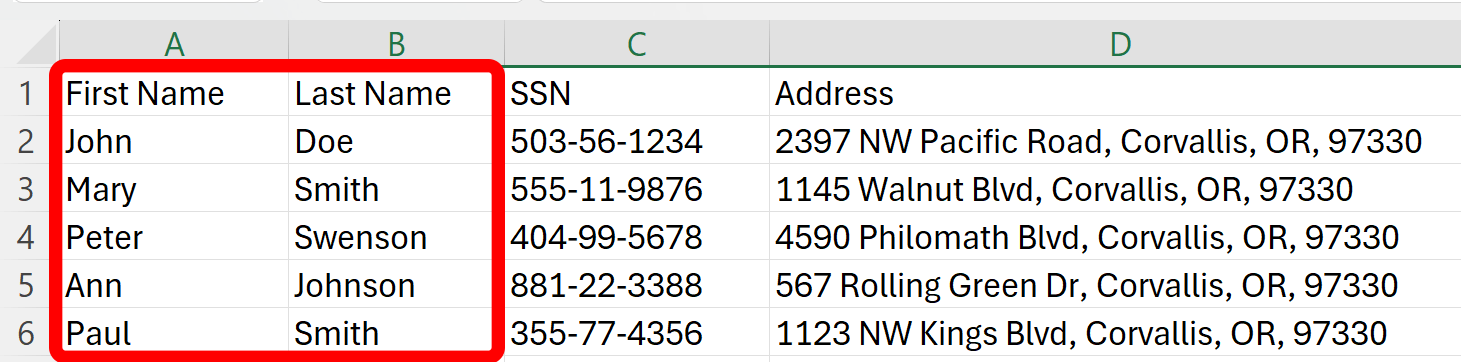Select the SSN cell '555-11-9876'
The height and width of the screenshot is (362, 1461).
(637, 189)
